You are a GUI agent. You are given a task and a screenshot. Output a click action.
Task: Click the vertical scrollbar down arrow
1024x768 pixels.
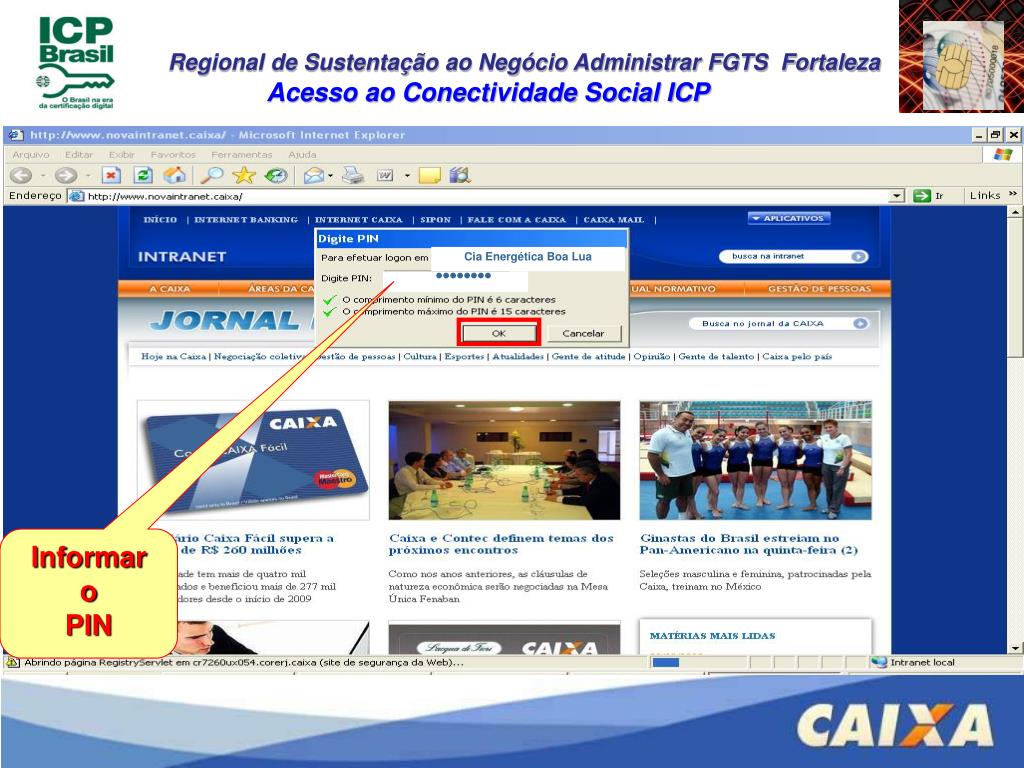(x=1015, y=648)
